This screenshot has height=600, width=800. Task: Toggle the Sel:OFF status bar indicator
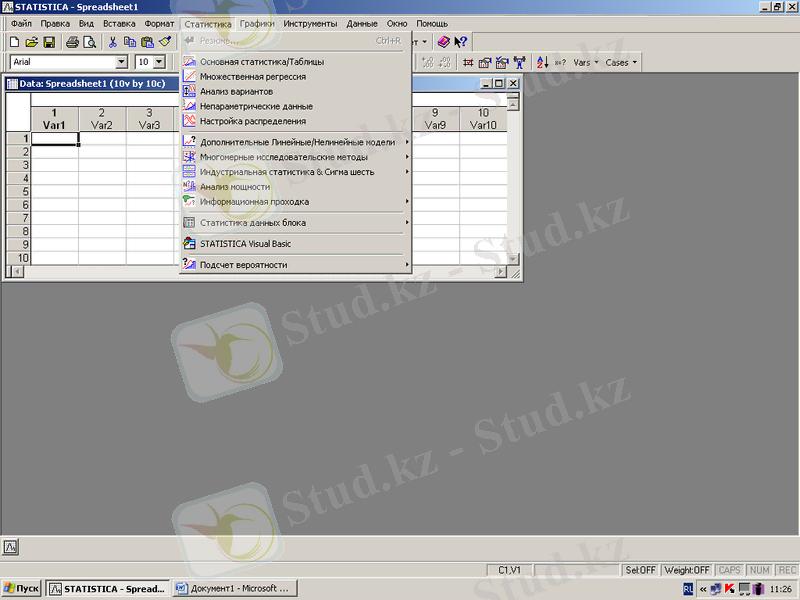coord(640,569)
